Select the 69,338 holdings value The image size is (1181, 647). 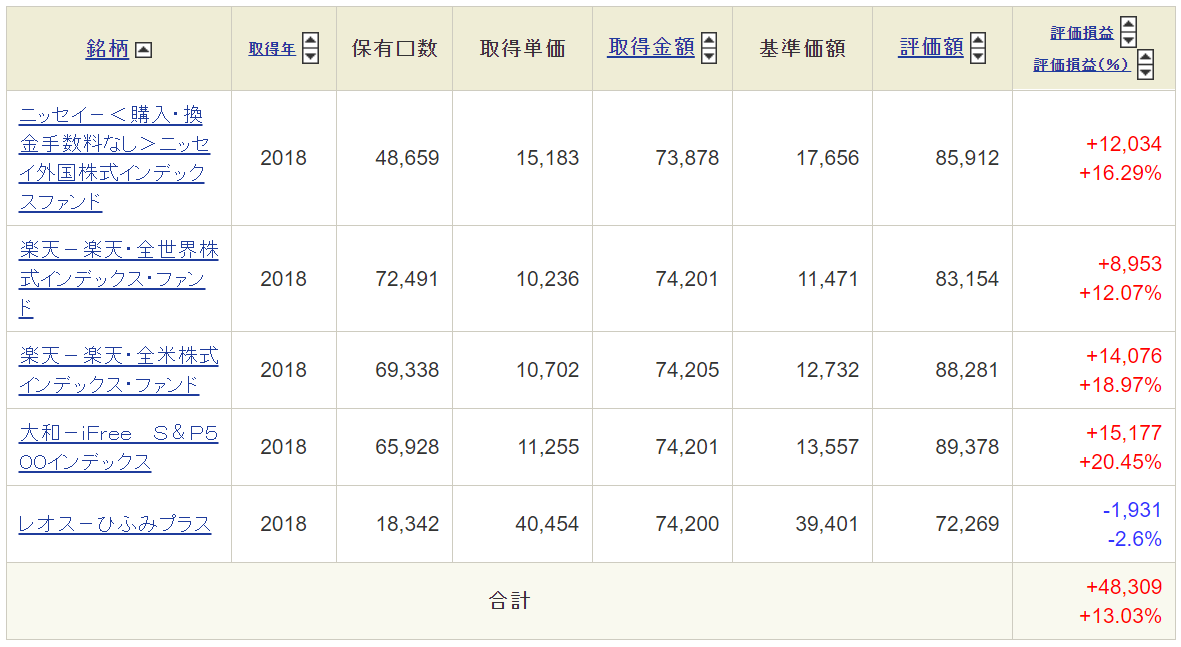[x=407, y=370]
